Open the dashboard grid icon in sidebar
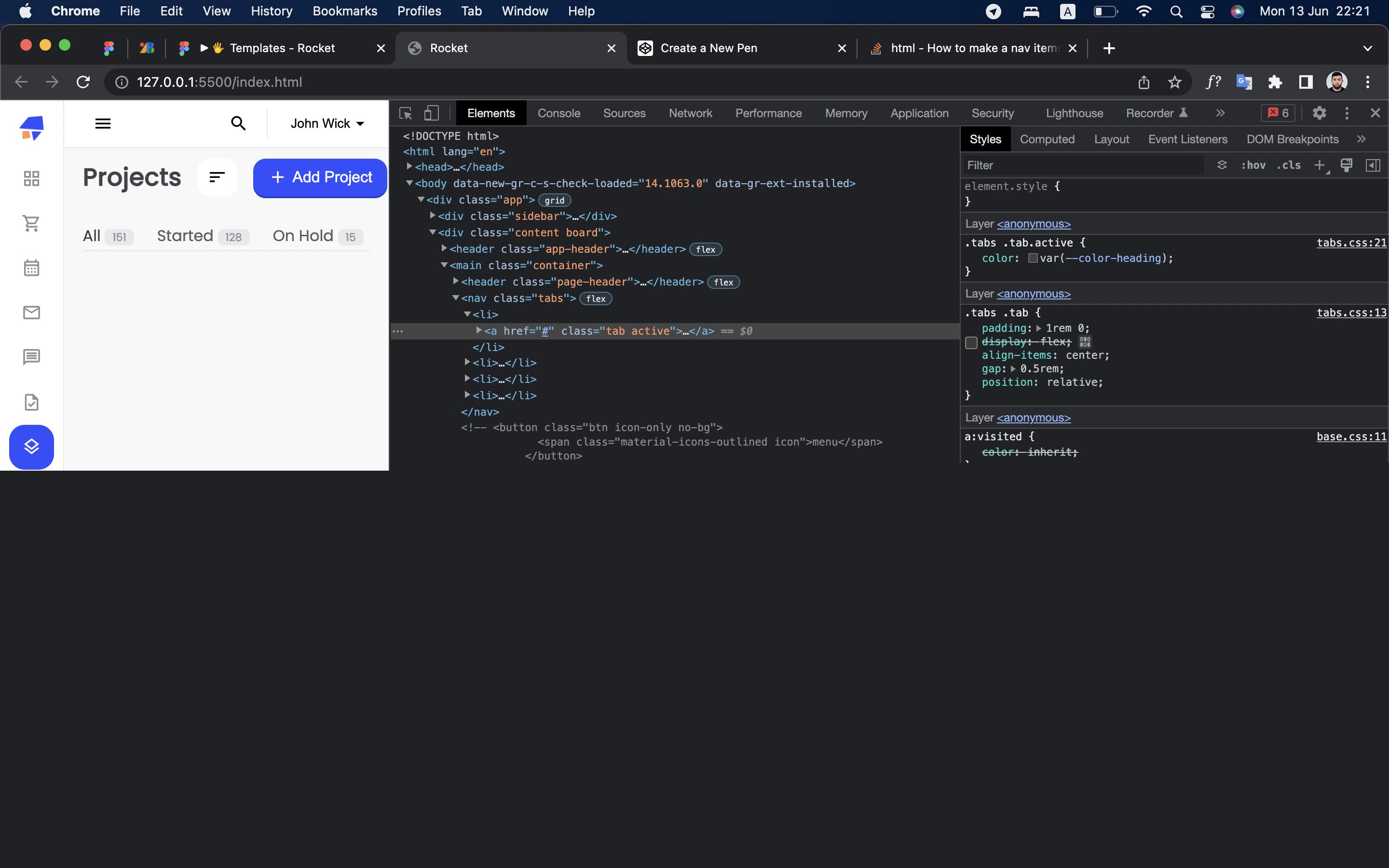 pyautogui.click(x=31, y=178)
